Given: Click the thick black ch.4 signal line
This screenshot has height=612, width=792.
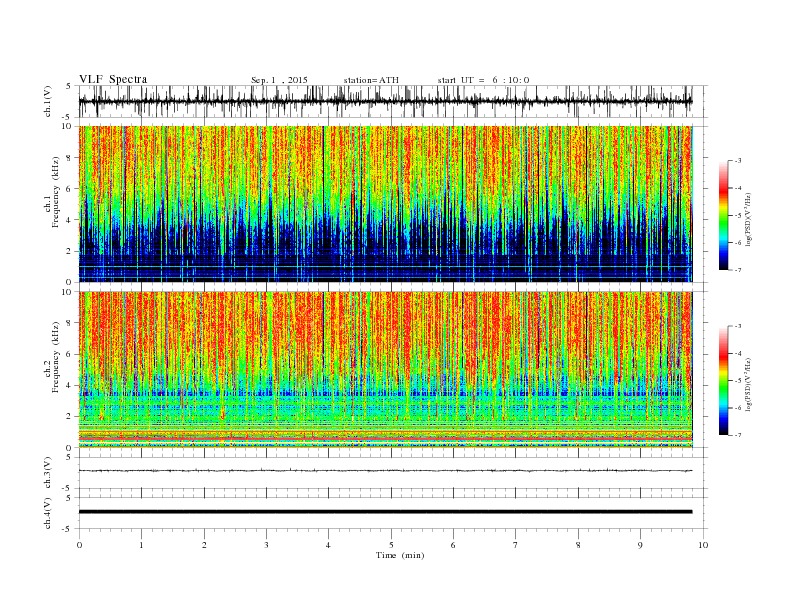Looking at the screenshot, I should pyautogui.click(x=385, y=512).
